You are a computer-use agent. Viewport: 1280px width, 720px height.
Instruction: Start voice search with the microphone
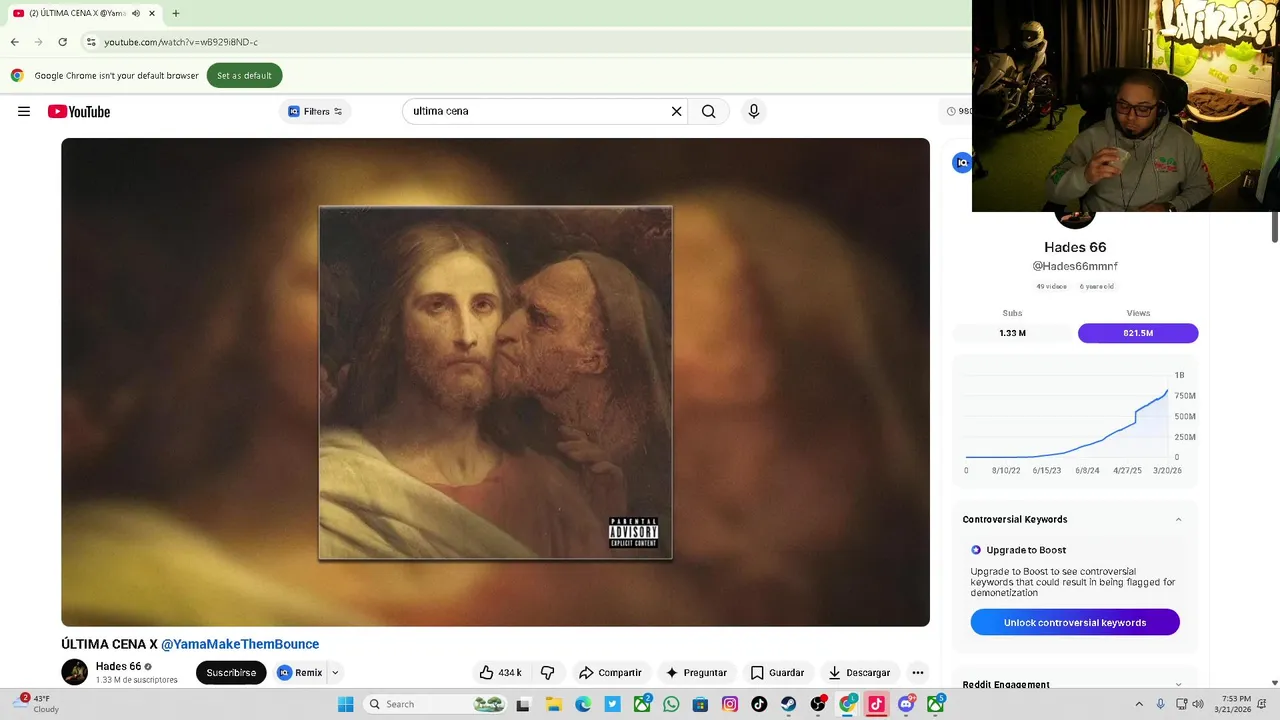[x=754, y=111]
